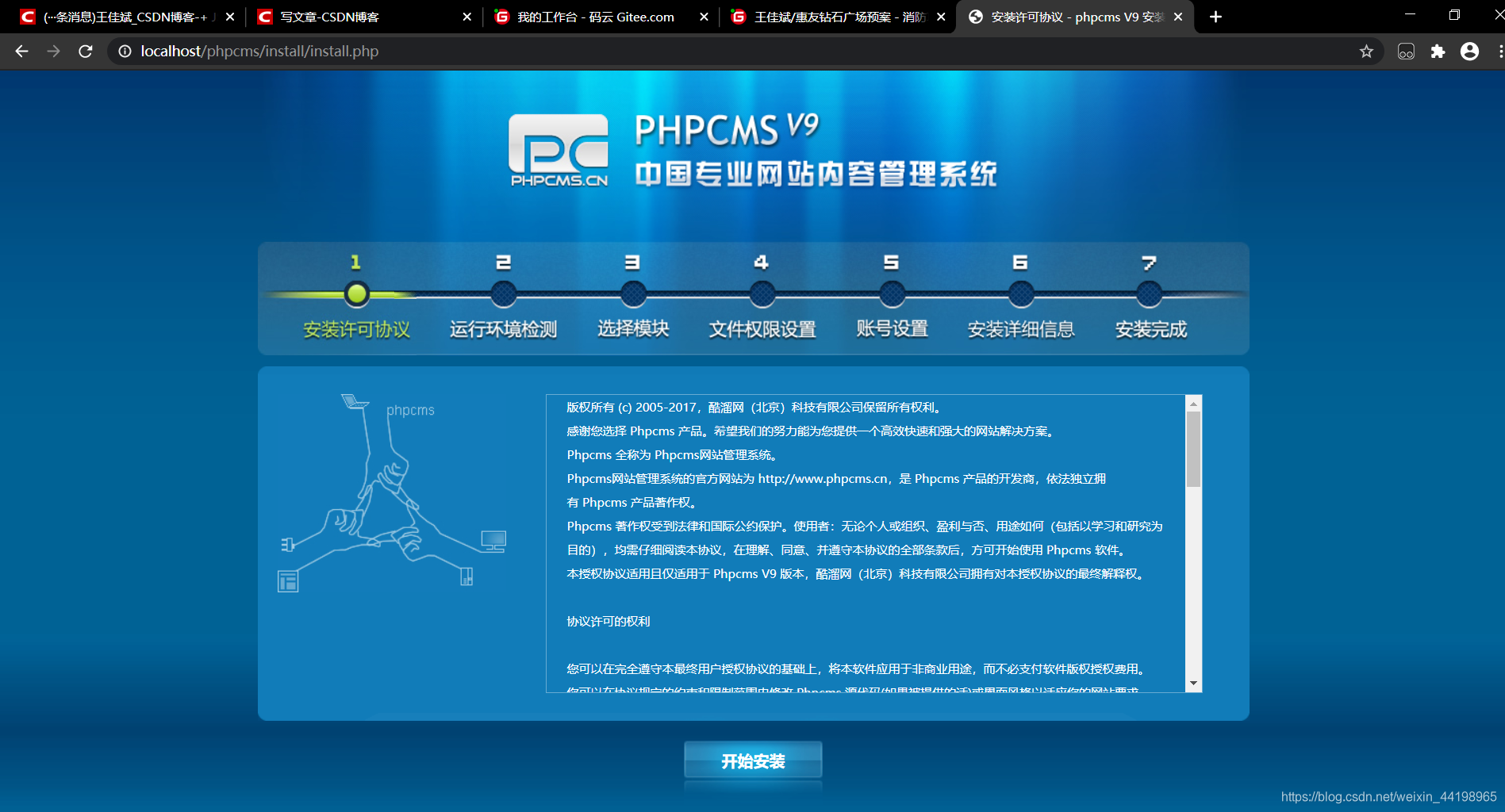Bookmark this page with the star icon
Image resolution: width=1505 pixels, height=812 pixels.
1366,52
